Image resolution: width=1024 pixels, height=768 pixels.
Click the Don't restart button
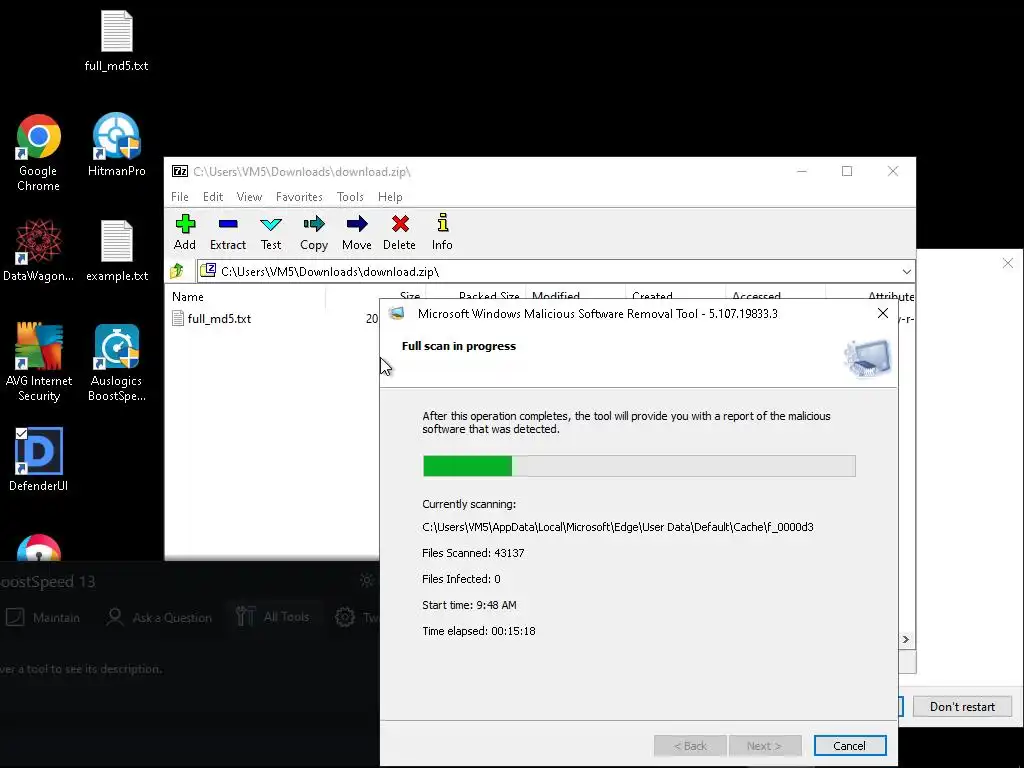point(962,707)
